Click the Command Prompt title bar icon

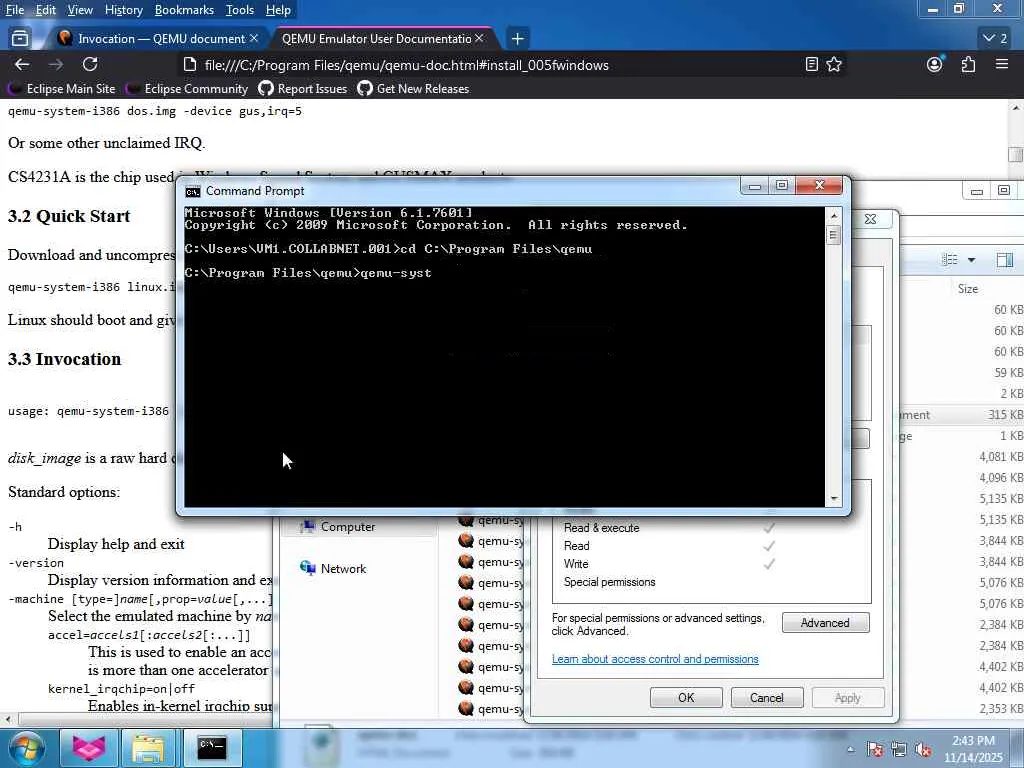[x=193, y=191]
